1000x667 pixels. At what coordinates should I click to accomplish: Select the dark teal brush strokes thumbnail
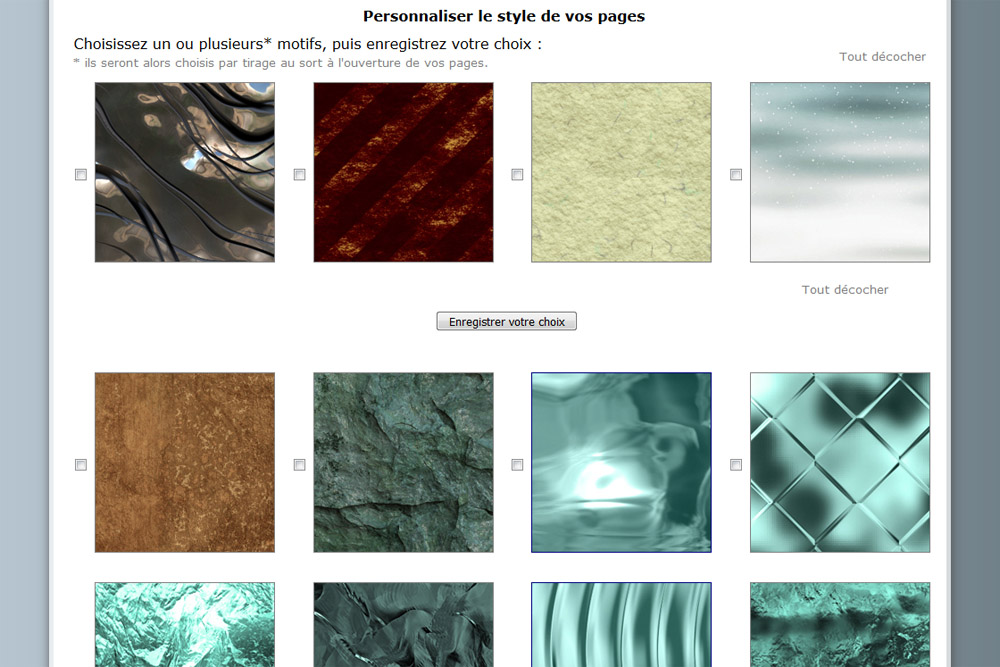pyautogui.click(x=403, y=624)
